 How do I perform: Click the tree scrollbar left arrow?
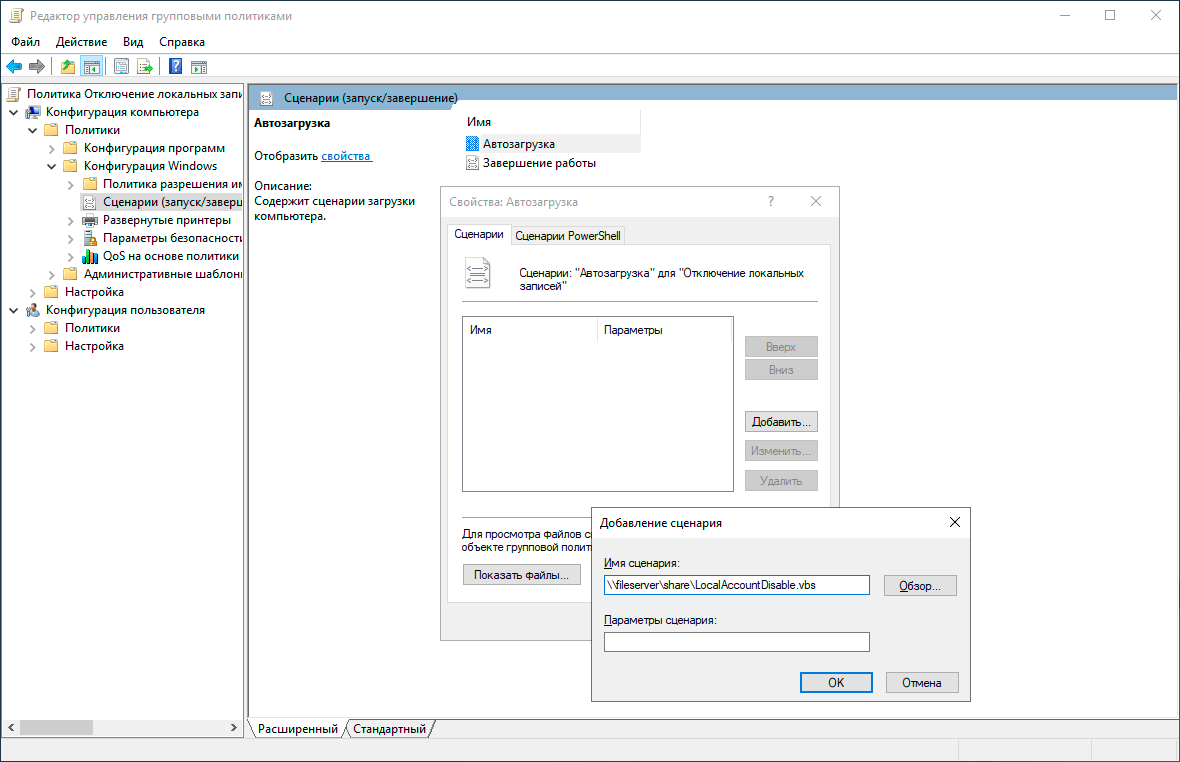(11, 727)
